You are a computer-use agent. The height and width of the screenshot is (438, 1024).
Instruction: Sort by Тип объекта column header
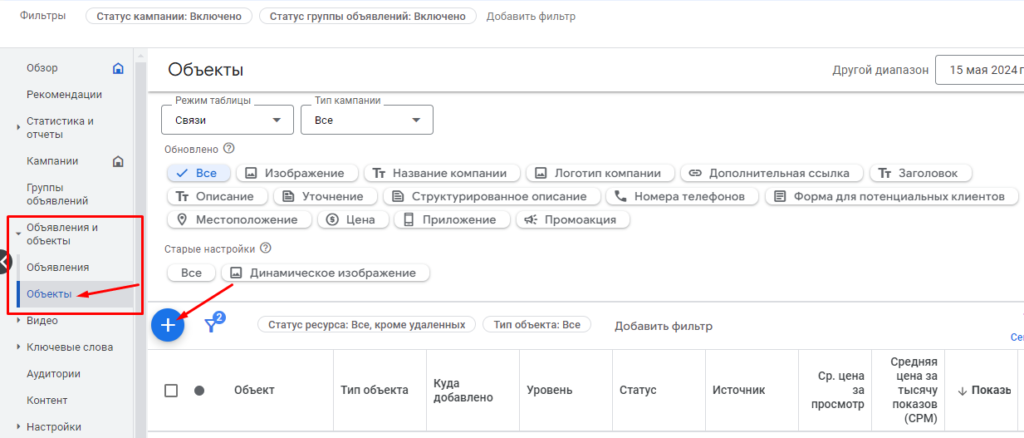click(x=374, y=390)
